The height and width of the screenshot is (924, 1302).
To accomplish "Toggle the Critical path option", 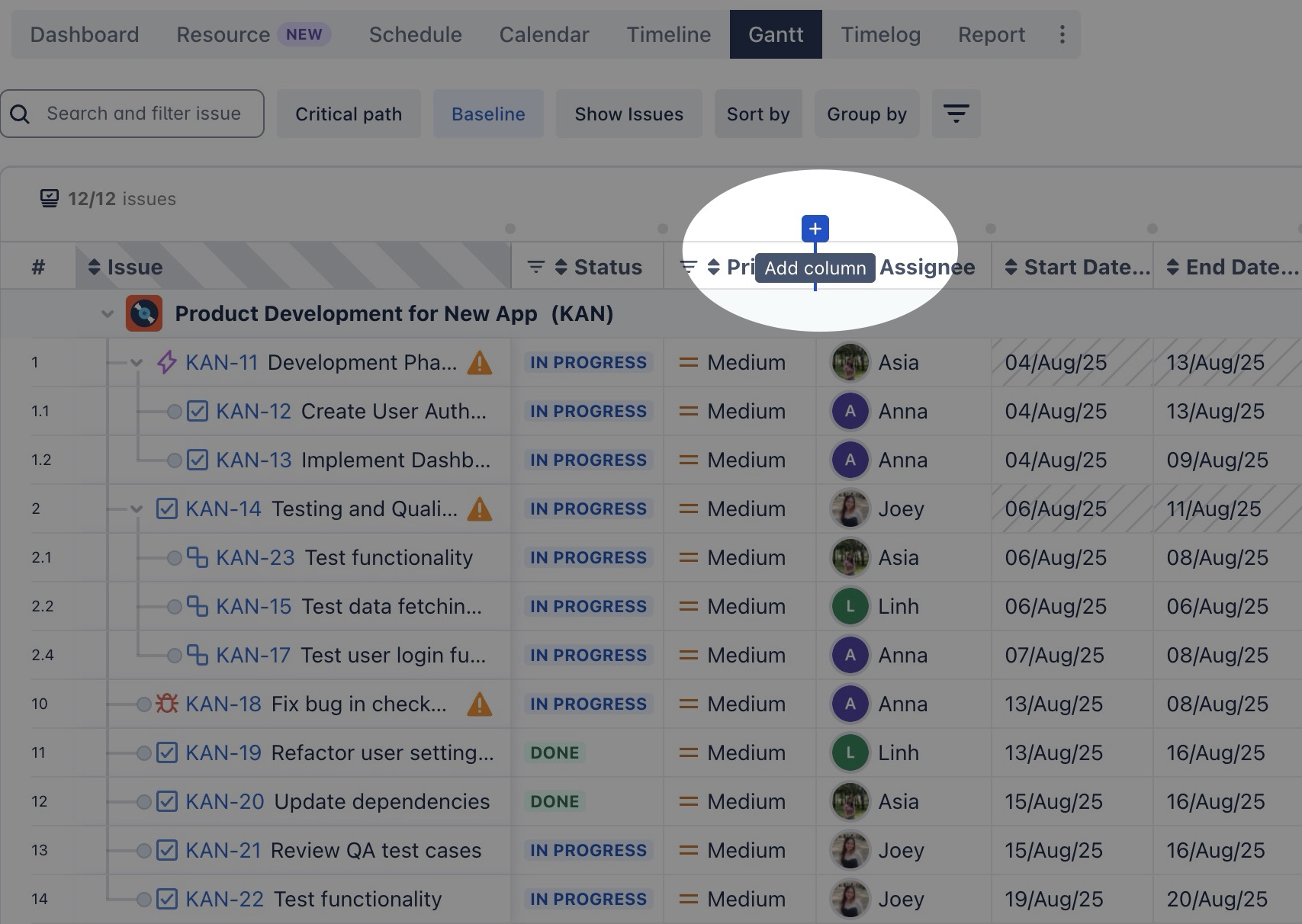I will pyautogui.click(x=349, y=114).
